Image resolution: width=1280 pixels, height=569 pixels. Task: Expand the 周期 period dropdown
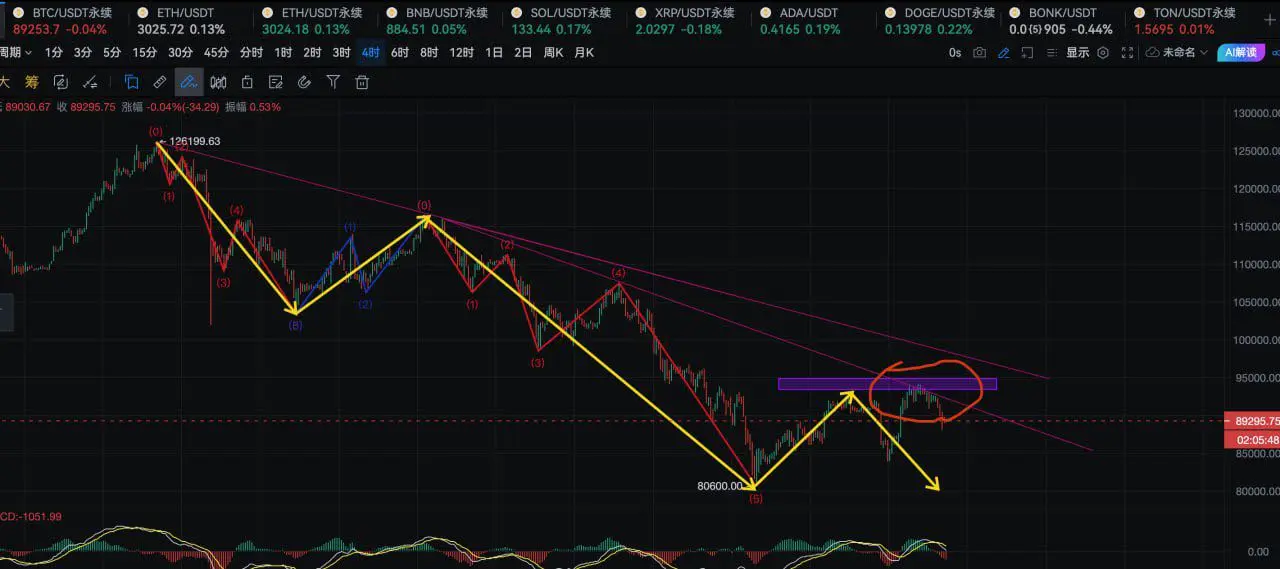click(x=15, y=52)
